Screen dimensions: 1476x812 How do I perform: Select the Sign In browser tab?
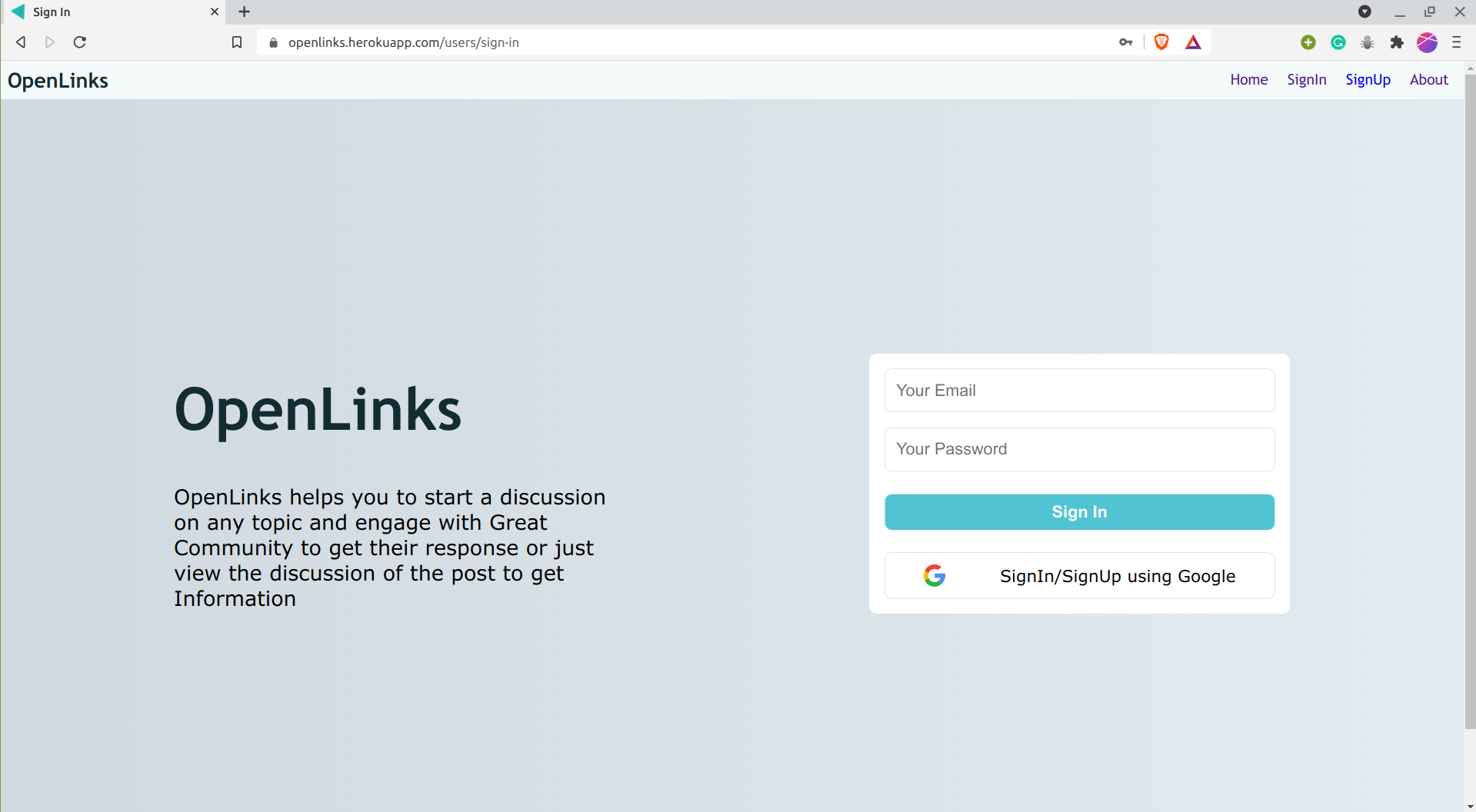click(x=114, y=12)
